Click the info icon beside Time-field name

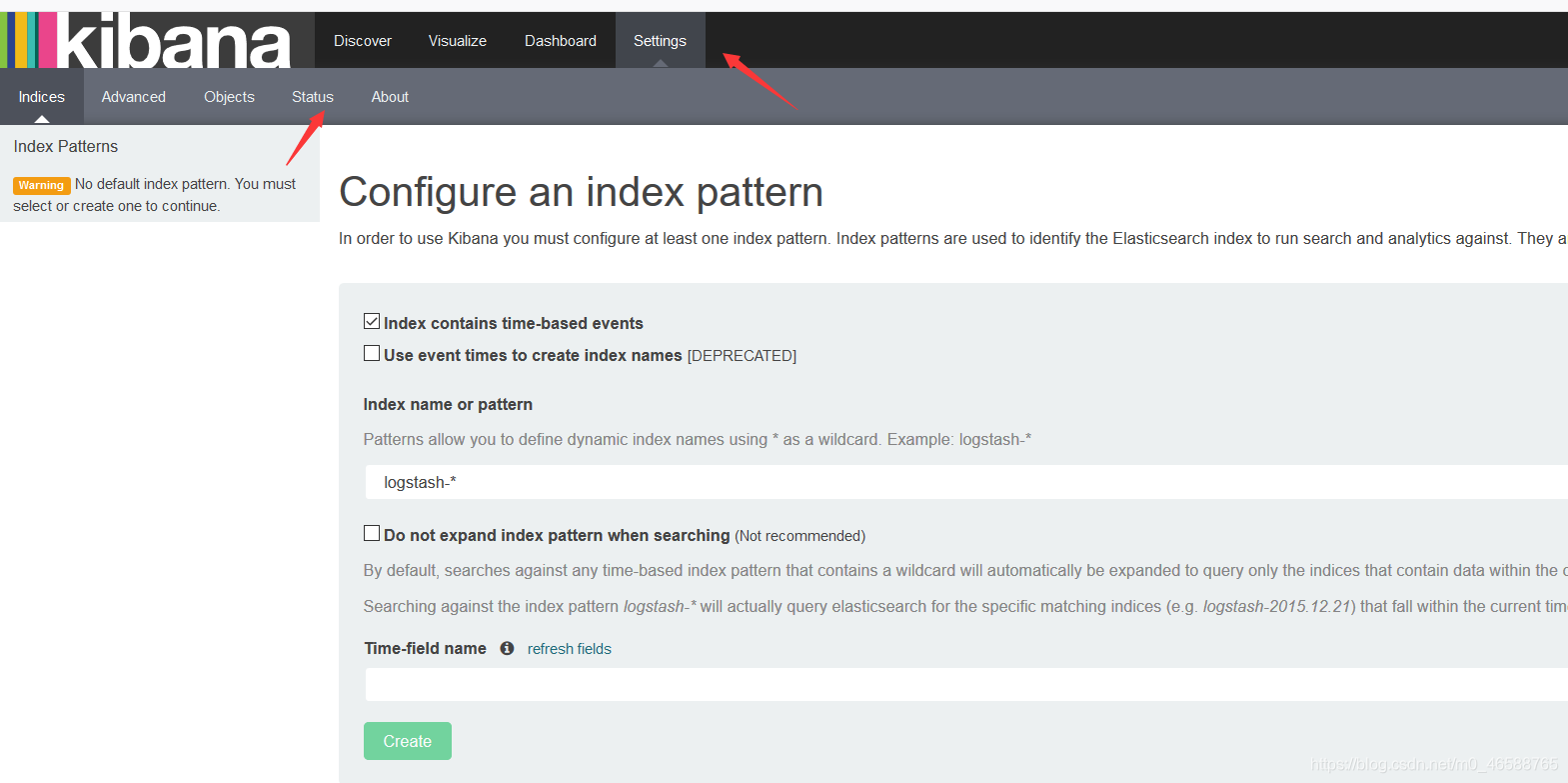point(507,648)
